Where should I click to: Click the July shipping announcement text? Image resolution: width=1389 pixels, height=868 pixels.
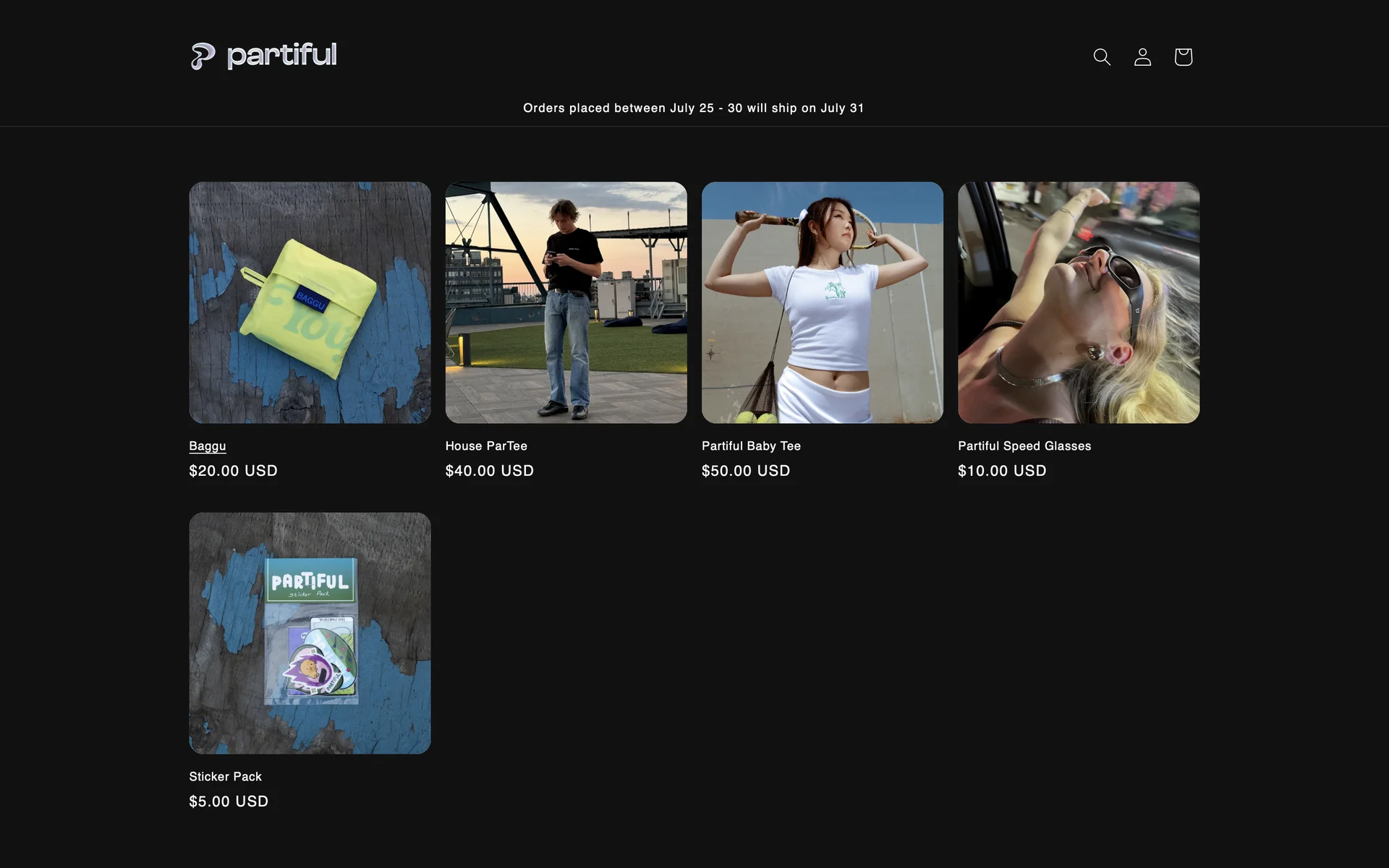[693, 108]
